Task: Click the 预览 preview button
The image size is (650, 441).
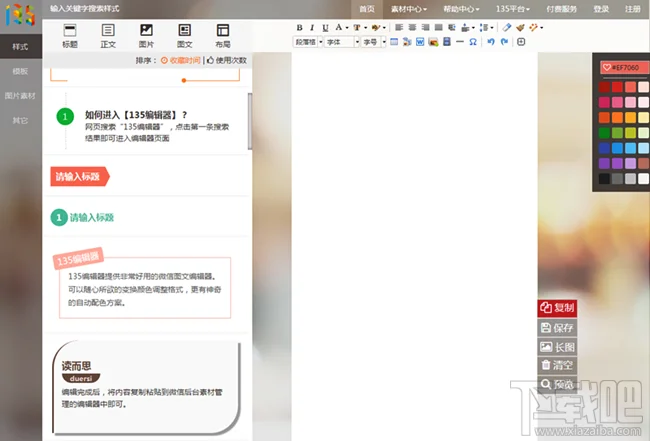Action: [x=557, y=384]
